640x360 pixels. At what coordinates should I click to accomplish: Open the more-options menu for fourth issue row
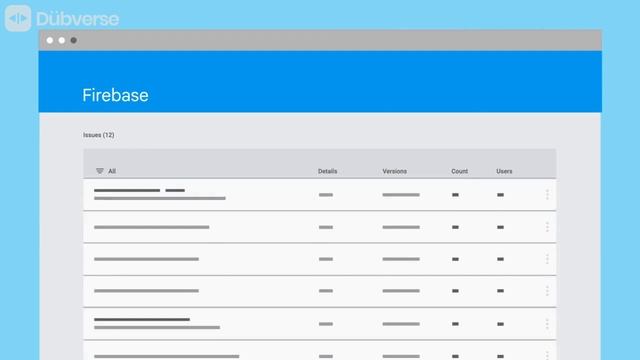pyautogui.click(x=547, y=291)
